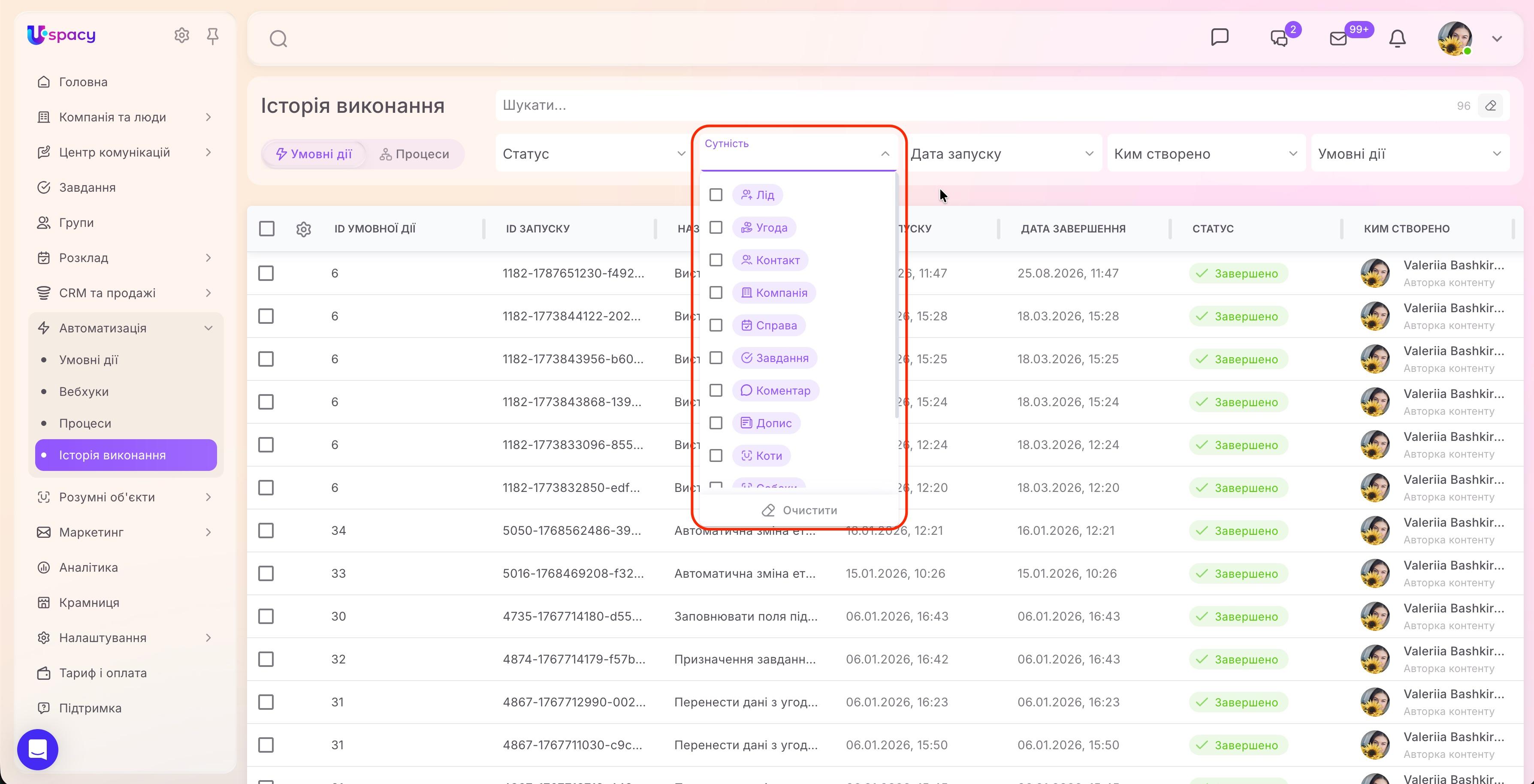Open Підтримка in sidebar
The image size is (1534, 784).
point(91,708)
